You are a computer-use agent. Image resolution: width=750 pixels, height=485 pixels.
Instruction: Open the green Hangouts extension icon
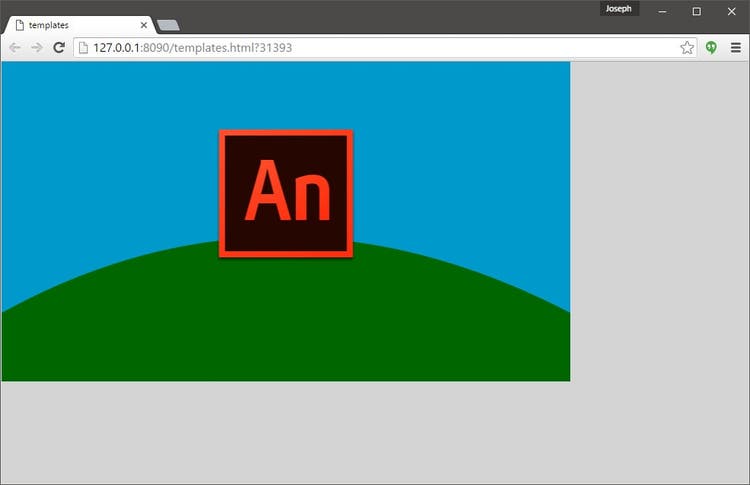pos(711,47)
